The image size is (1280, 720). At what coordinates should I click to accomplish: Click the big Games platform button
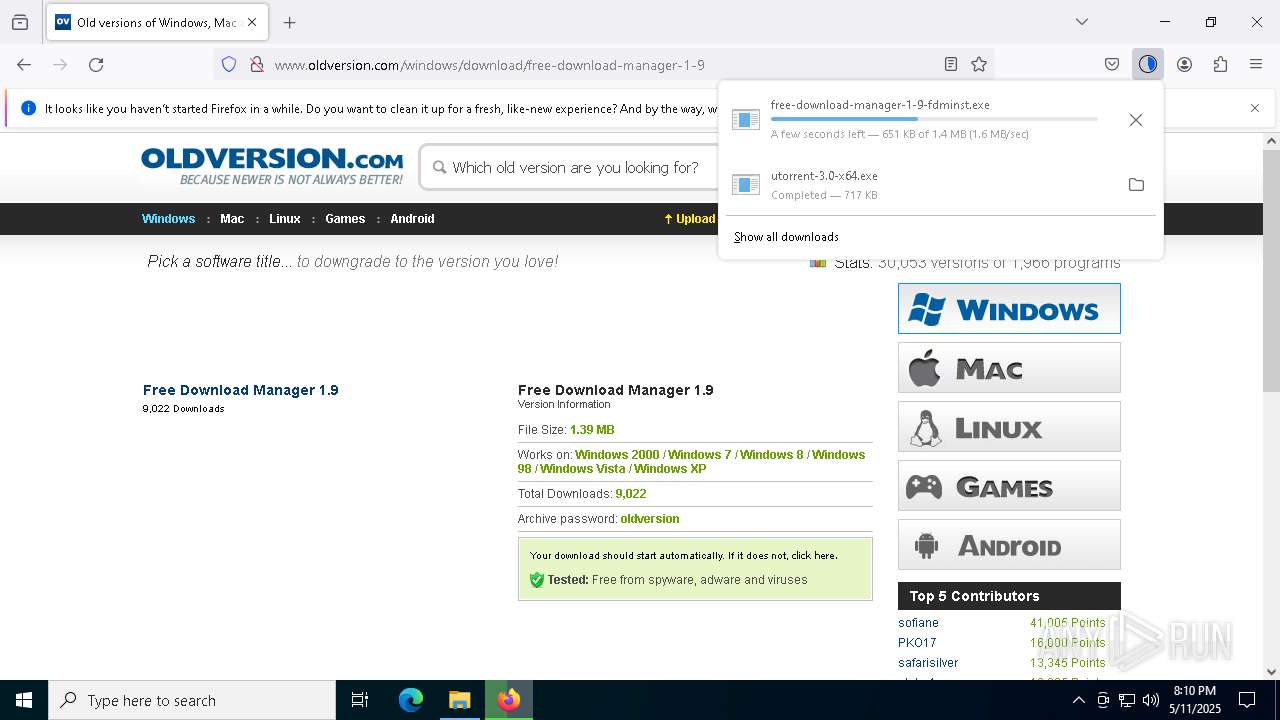pos(1009,485)
